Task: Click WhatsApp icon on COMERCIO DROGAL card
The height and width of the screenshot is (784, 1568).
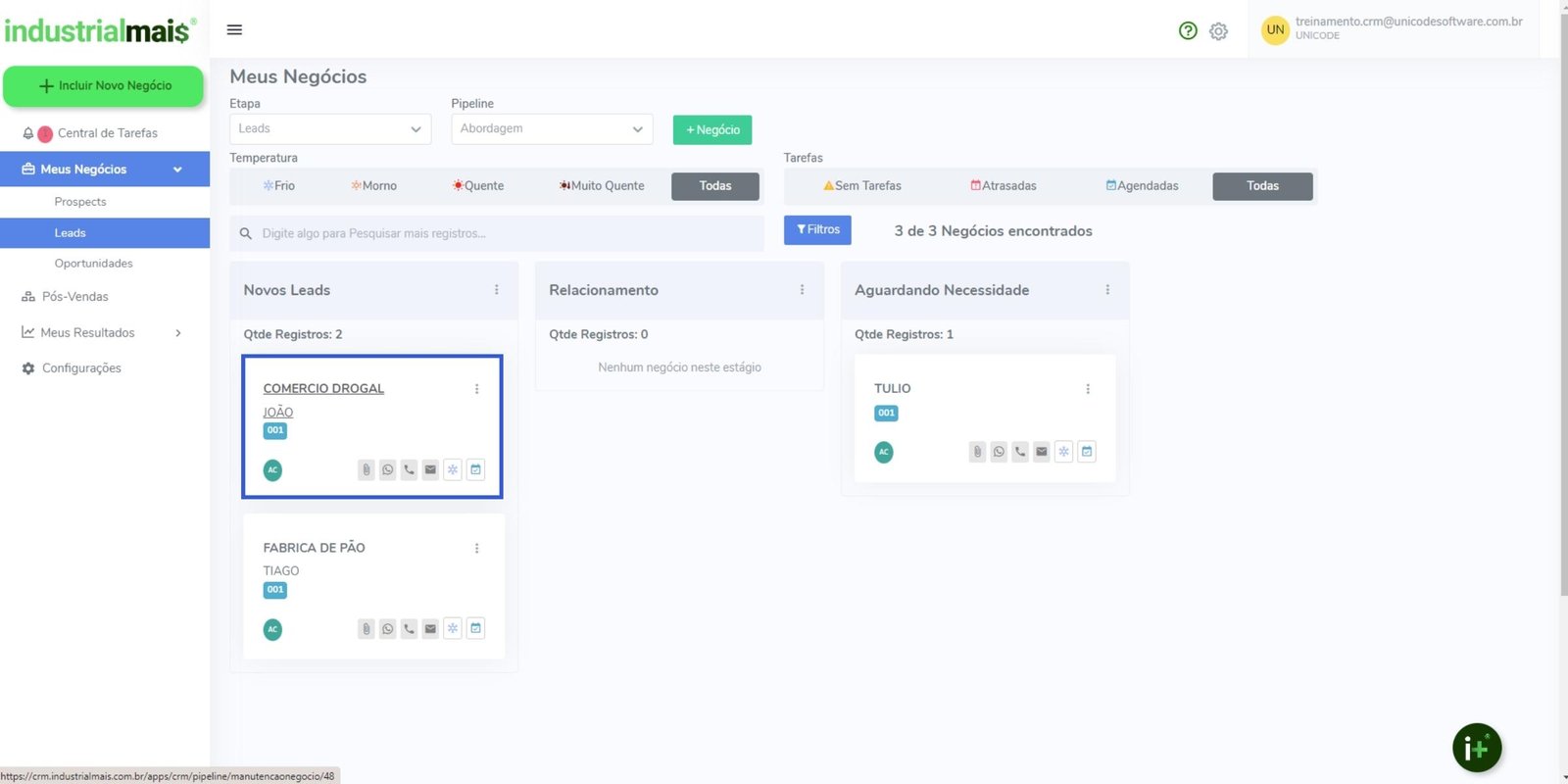Action: [x=388, y=469]
